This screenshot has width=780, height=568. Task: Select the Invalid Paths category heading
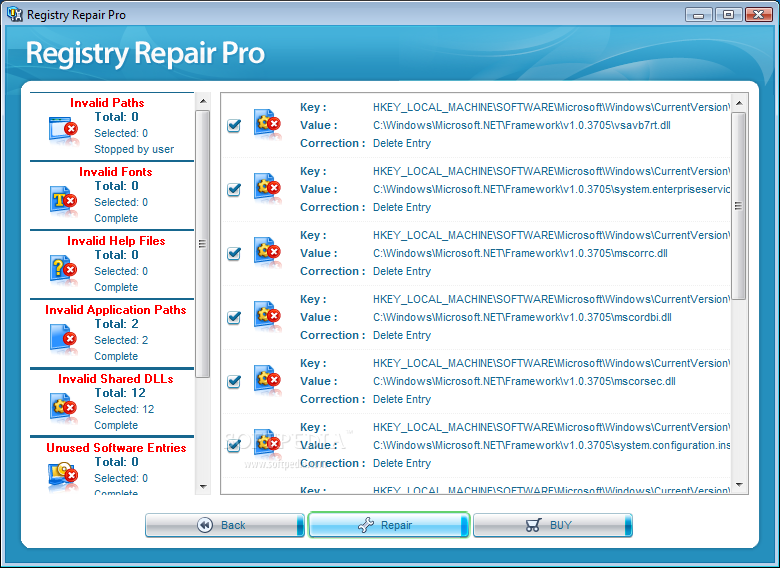pos(107,103)
